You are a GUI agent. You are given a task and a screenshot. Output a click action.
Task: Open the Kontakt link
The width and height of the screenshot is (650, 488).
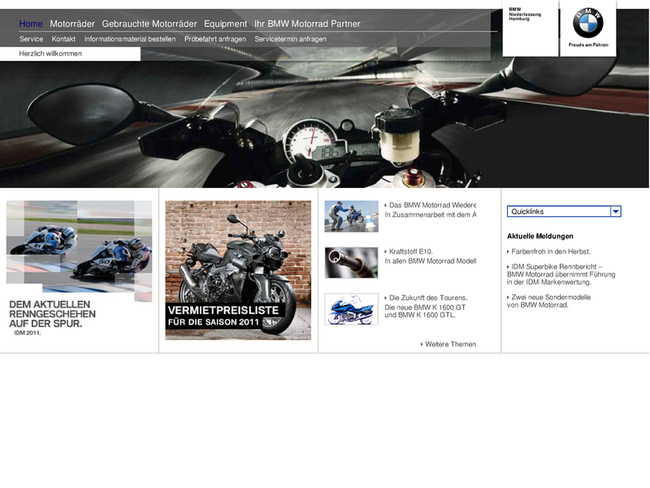[63, 39]
